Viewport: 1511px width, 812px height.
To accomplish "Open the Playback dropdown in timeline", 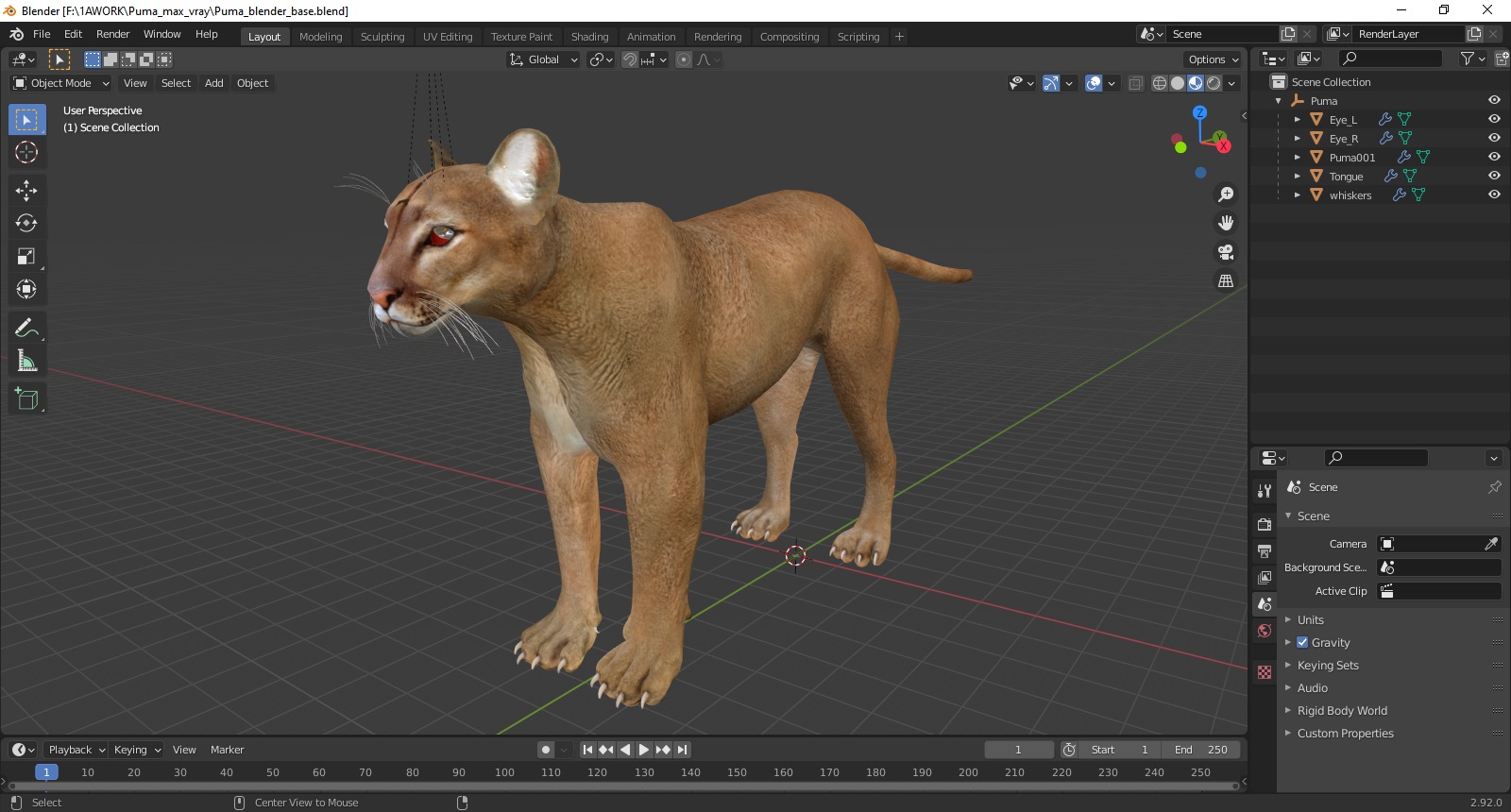I will click(x=76, y=750).
